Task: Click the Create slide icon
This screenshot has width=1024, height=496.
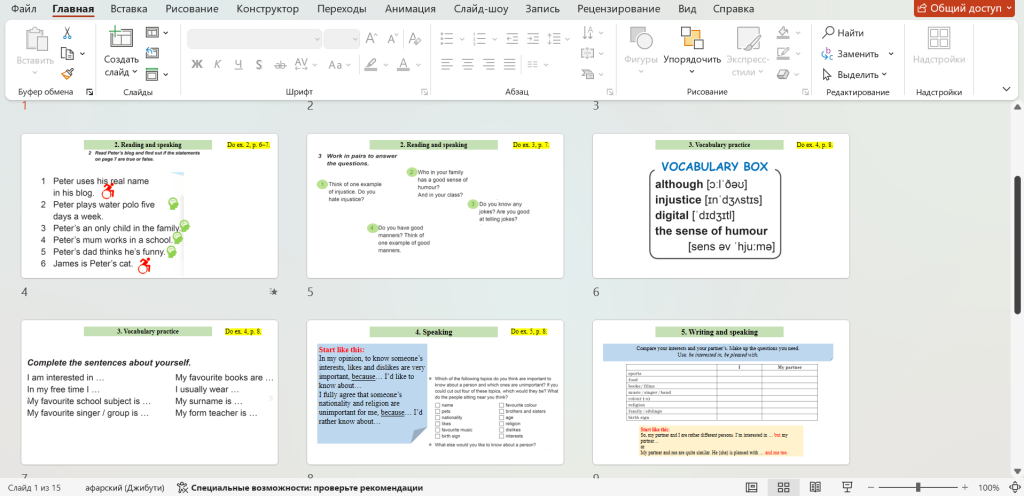Action: (121, 37)
